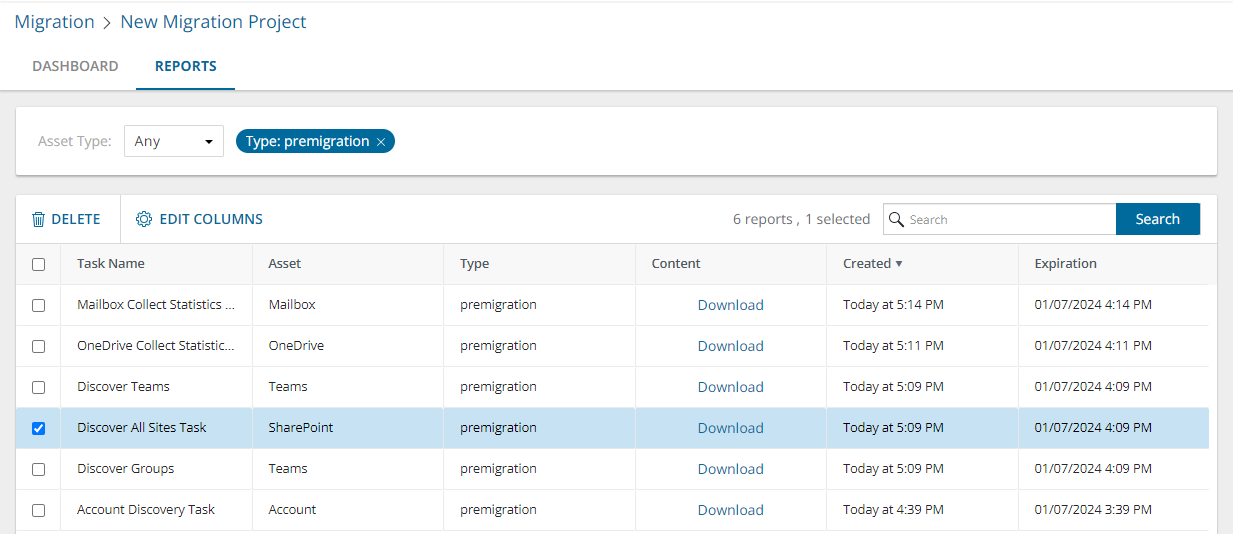Download the OneDrive Collect Statistics report
The width and height of the screenshot is (1233, 534).
coord(730,346)
